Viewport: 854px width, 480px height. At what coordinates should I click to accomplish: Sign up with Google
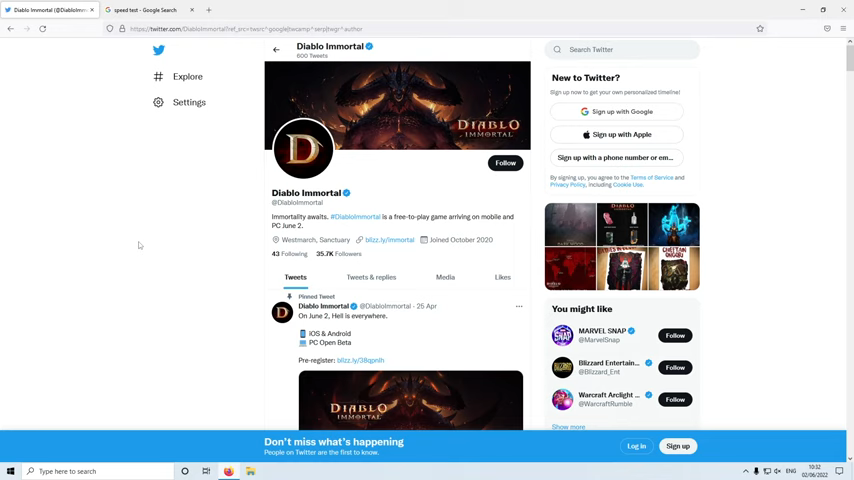tap(617, 112)
